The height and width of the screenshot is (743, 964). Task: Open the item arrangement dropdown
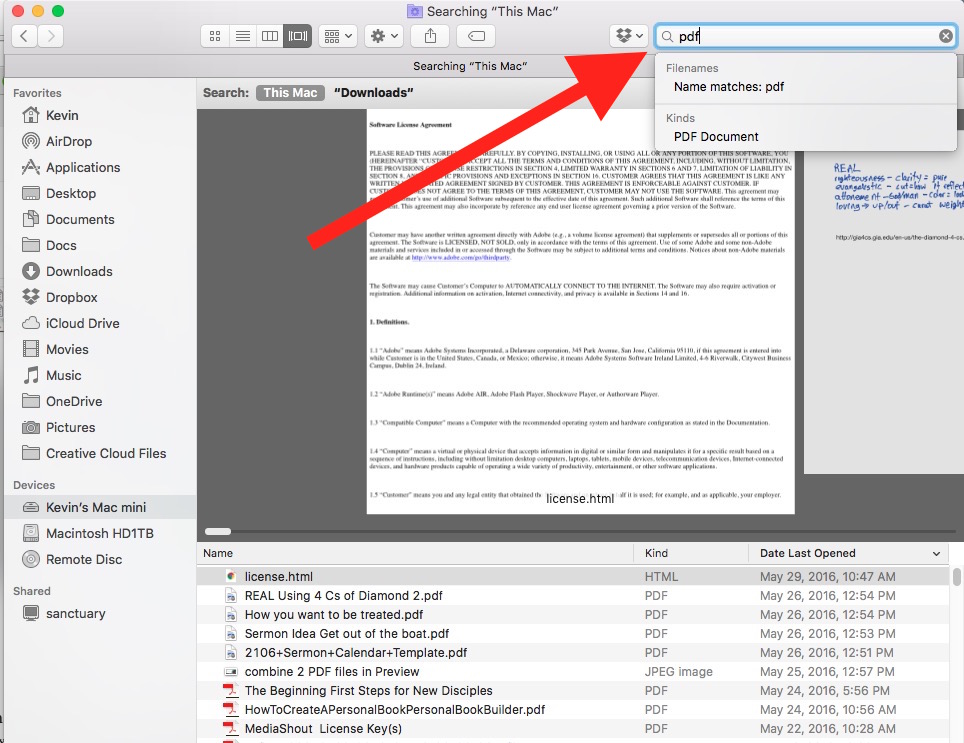tap(338, 36)
